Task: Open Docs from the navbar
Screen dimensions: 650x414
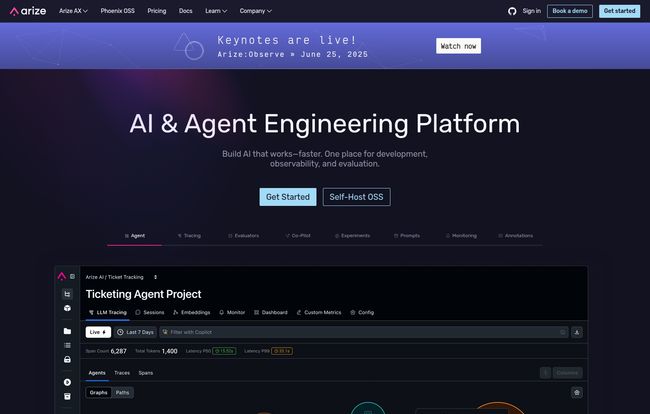Action: click(x=186, y=11)
